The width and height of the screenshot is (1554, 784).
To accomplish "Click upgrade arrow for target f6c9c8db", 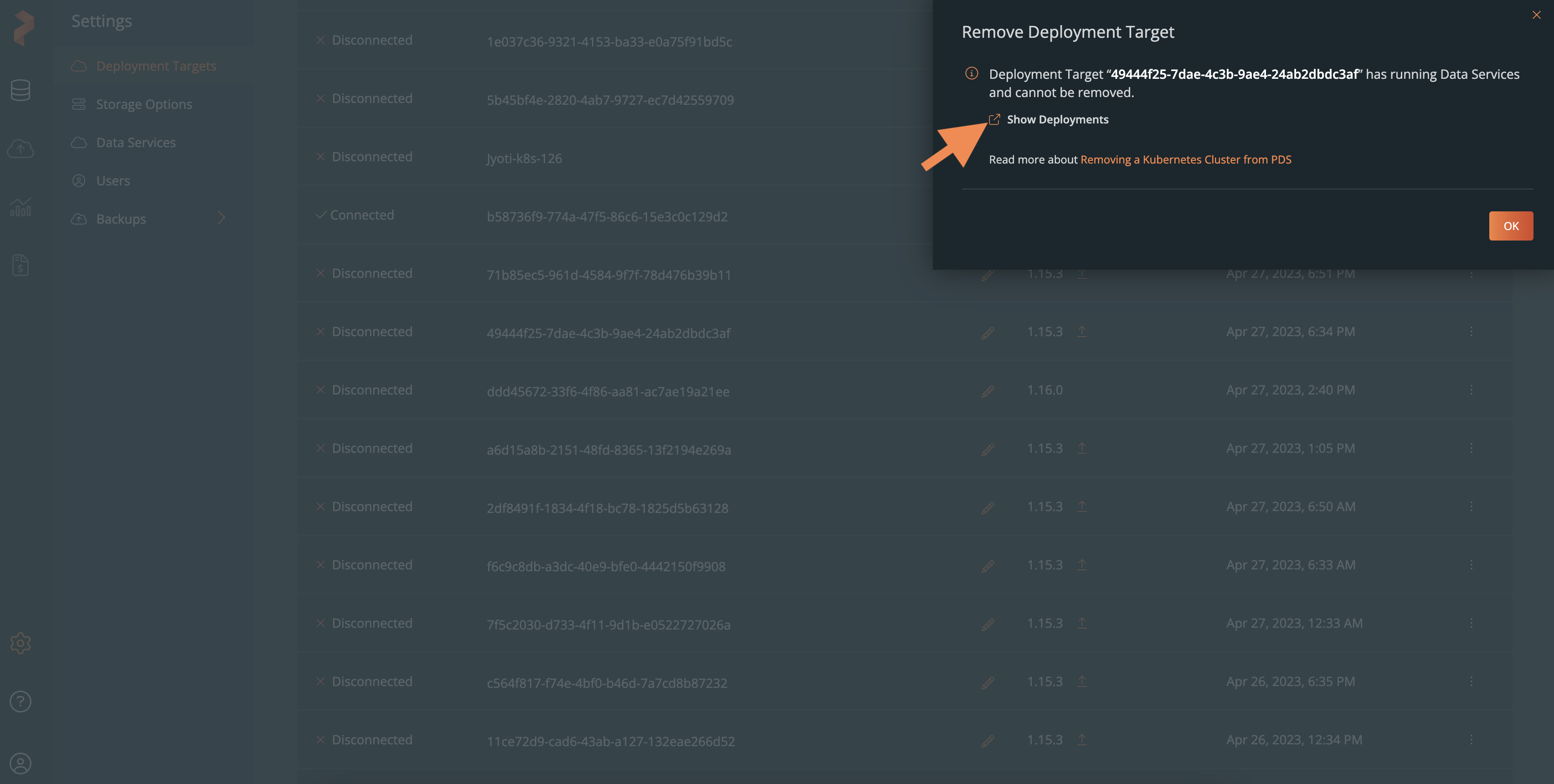I will (x=1082, y=564).
